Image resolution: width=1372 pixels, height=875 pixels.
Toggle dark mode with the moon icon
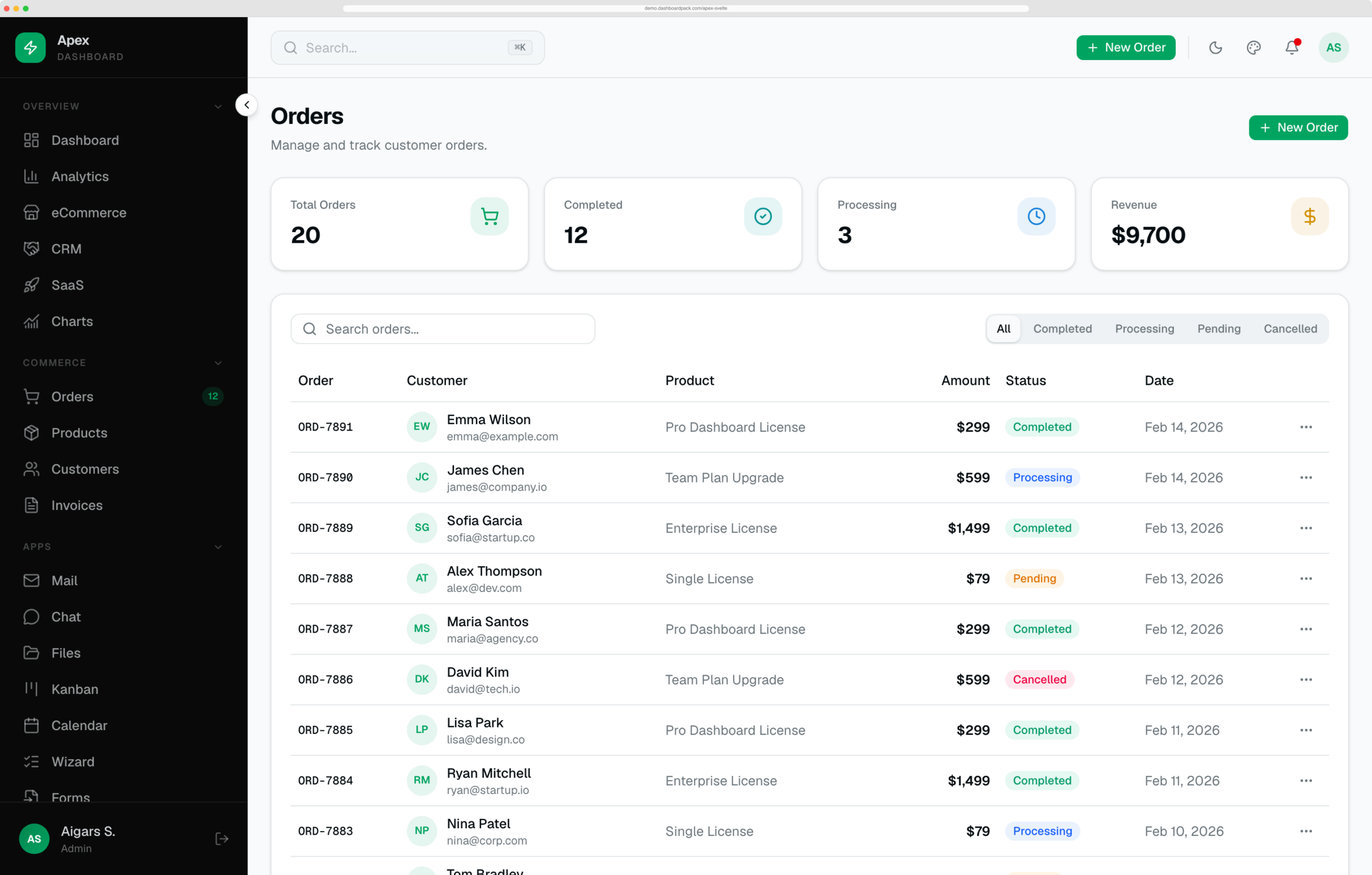[x=1216, y=47]
